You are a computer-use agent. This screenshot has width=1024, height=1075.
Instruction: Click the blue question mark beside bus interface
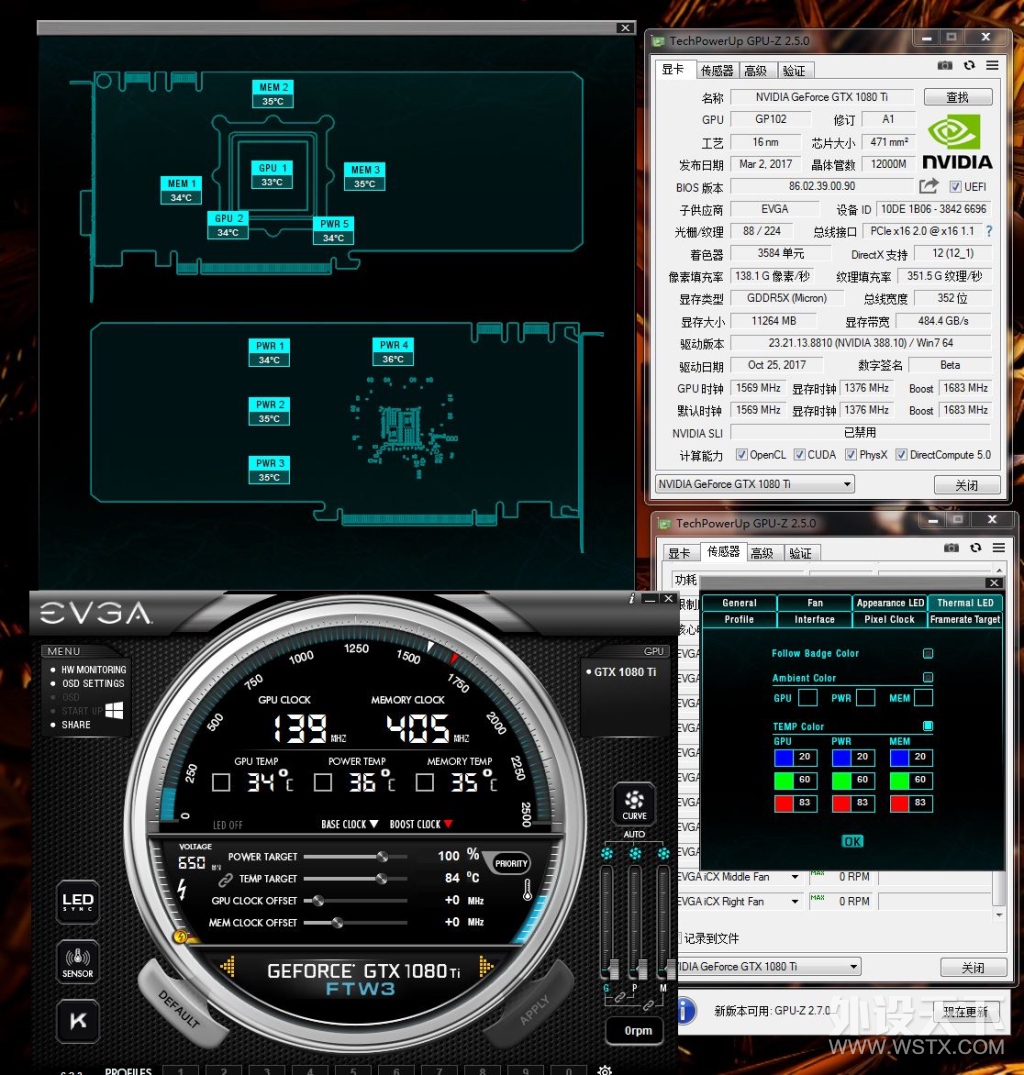pos(989,231)
